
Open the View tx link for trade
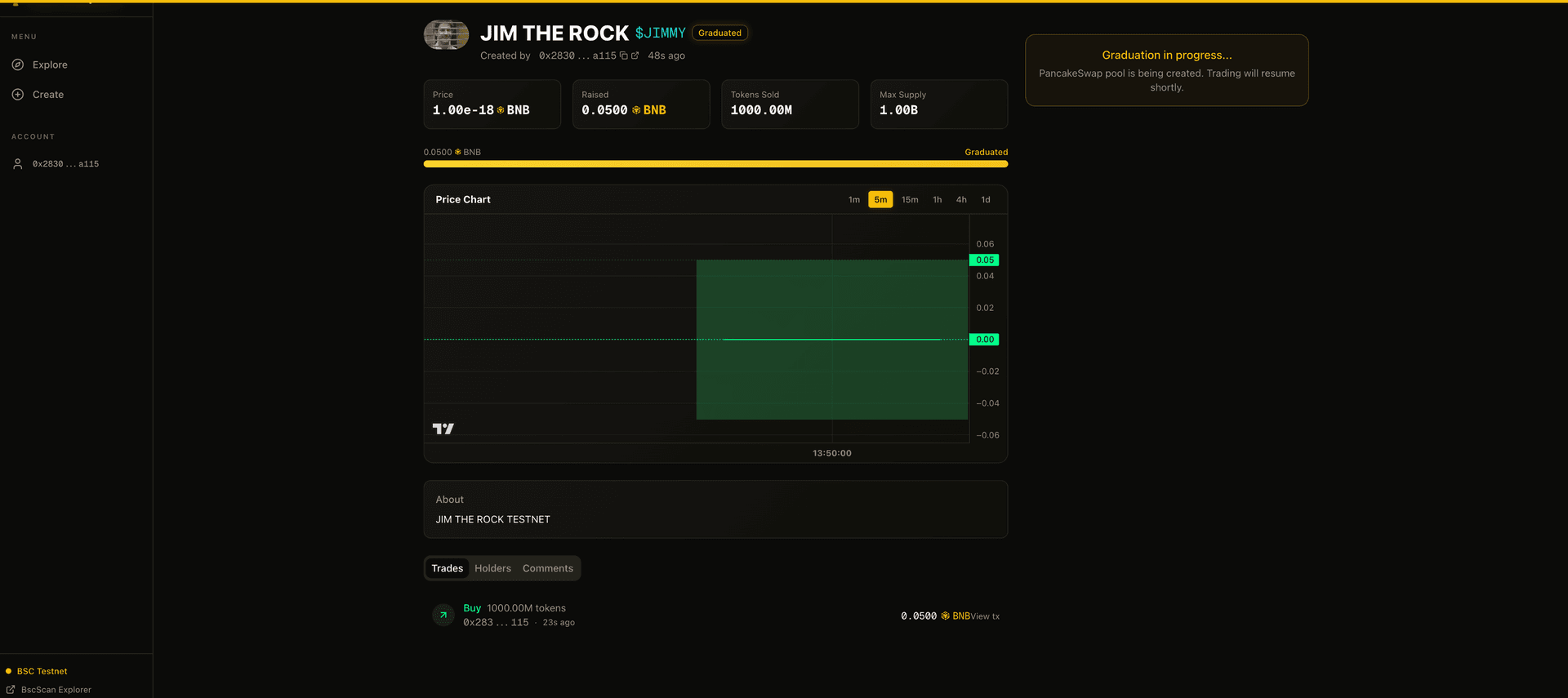(985, 616)
